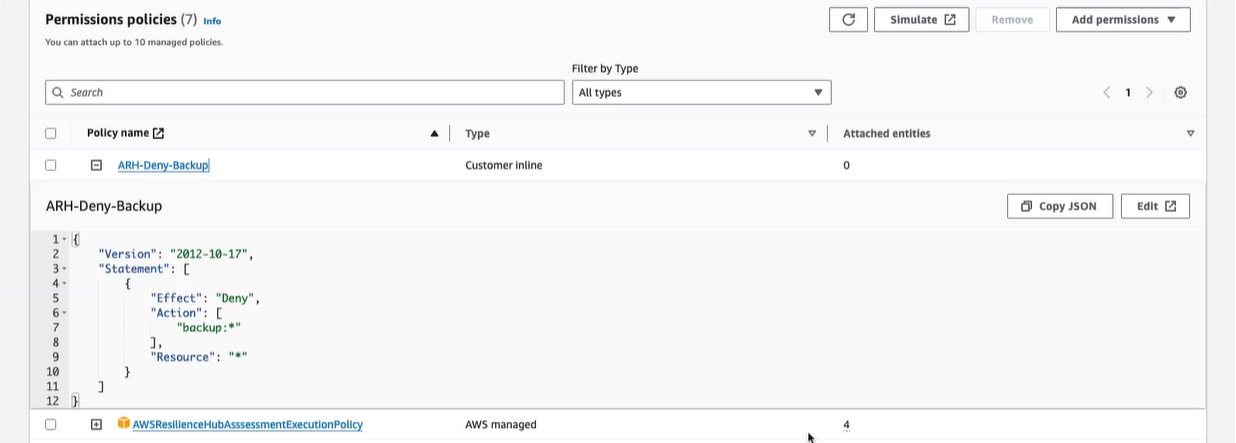Image resolution: width=1236 pixels, height=443 pixels.
Task: Click the "Version": "2012-10-17" line
Action: point(176,254)
